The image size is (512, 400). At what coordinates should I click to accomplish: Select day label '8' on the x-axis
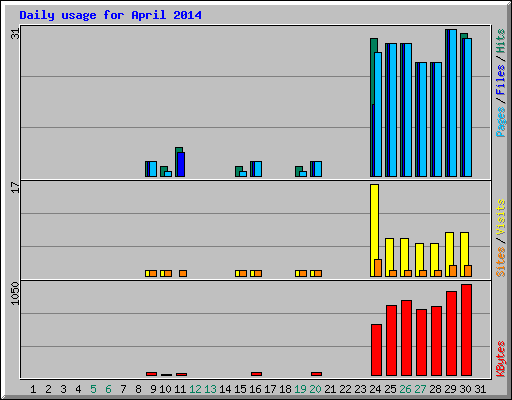coord(138,389)
